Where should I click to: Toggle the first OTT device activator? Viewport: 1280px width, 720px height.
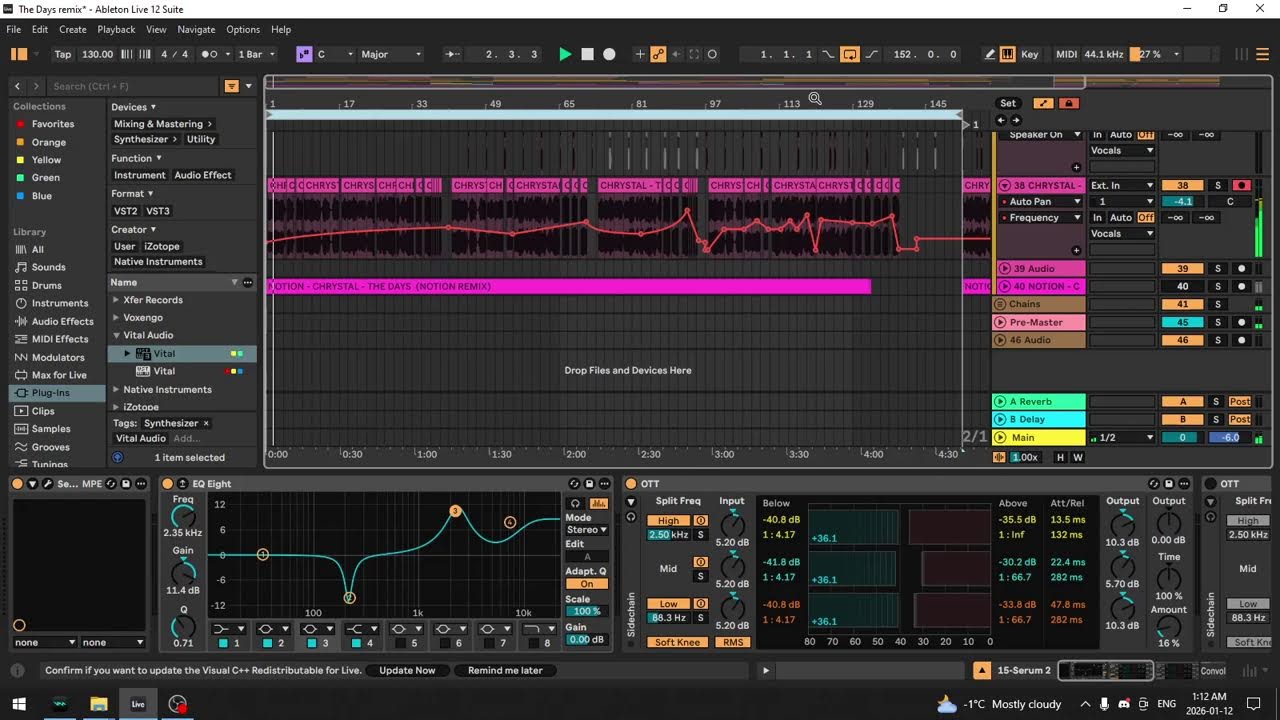coord(631,484)
